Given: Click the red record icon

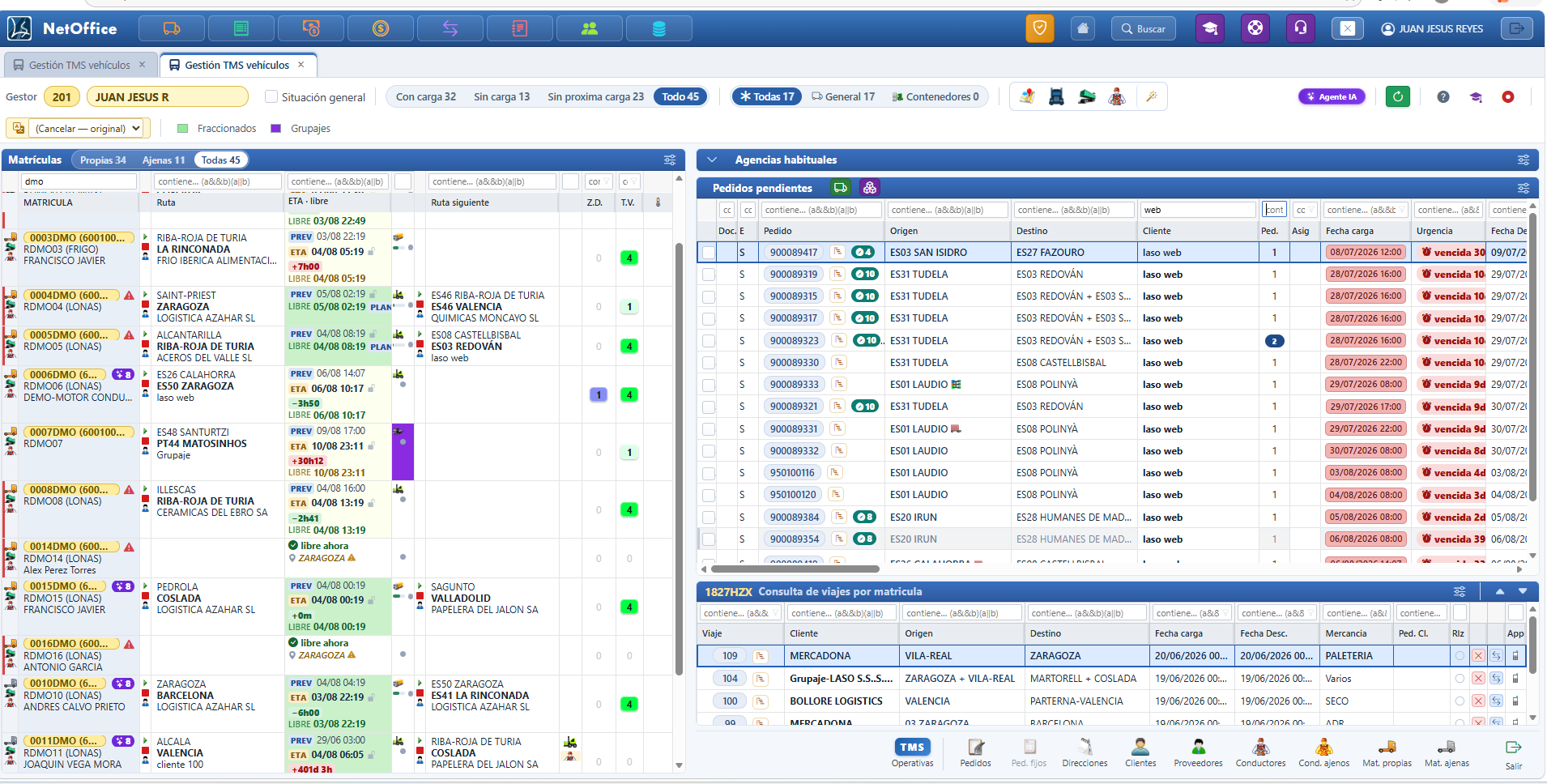Looking at the screenshot, I should pos(1508,96).
